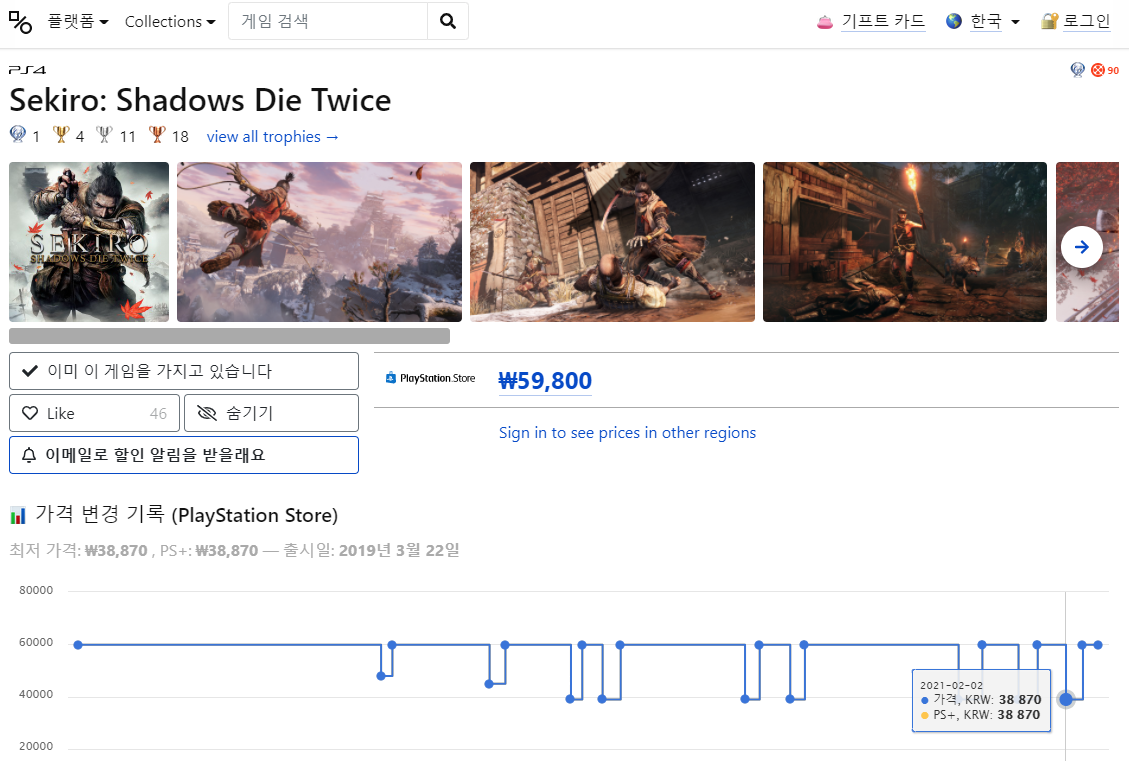Click the platinum trophy count icon
This screenshot has height=761, width=1129.
point(17,135)
